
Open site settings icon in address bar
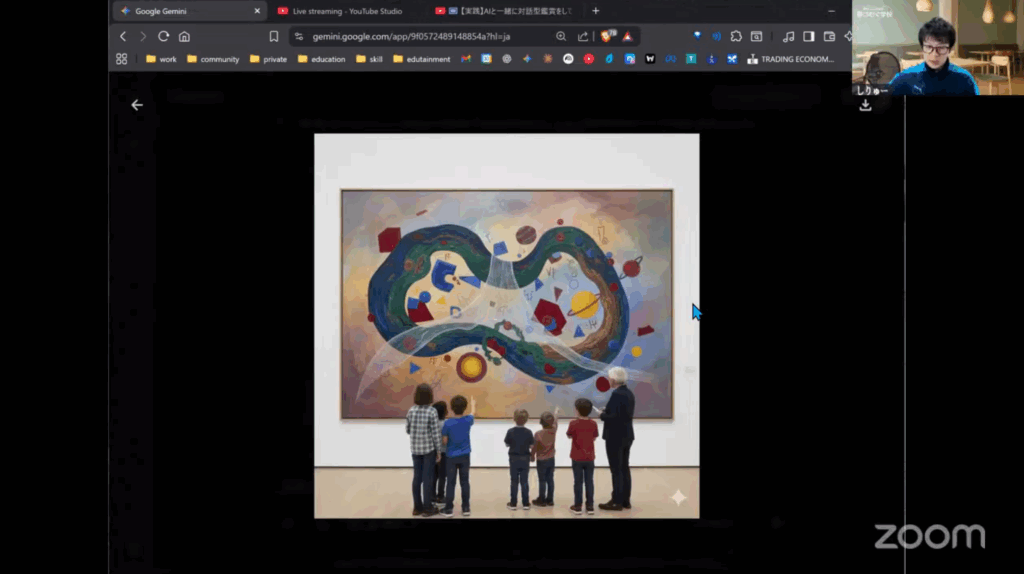(298, 36)
